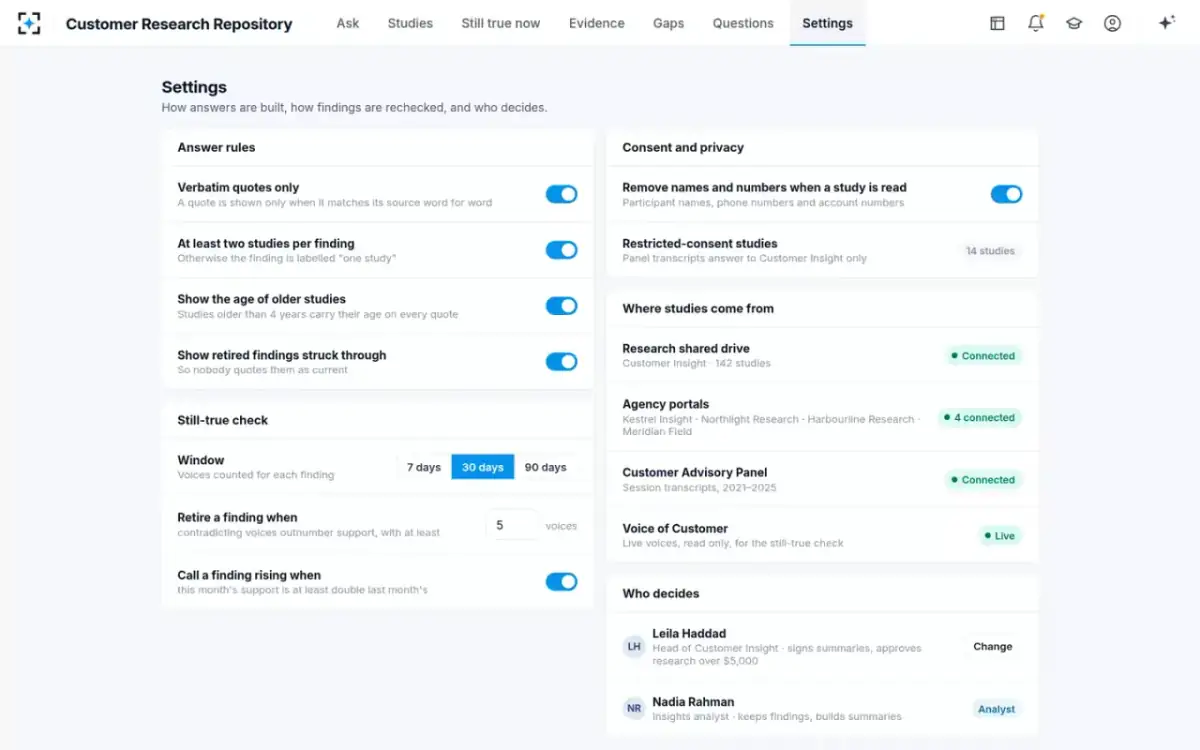Image resolution: width=1200 pixels, height=750 pixels.
Task: Click Change button next to Leila Haddad
Action: tap(993, 647)
